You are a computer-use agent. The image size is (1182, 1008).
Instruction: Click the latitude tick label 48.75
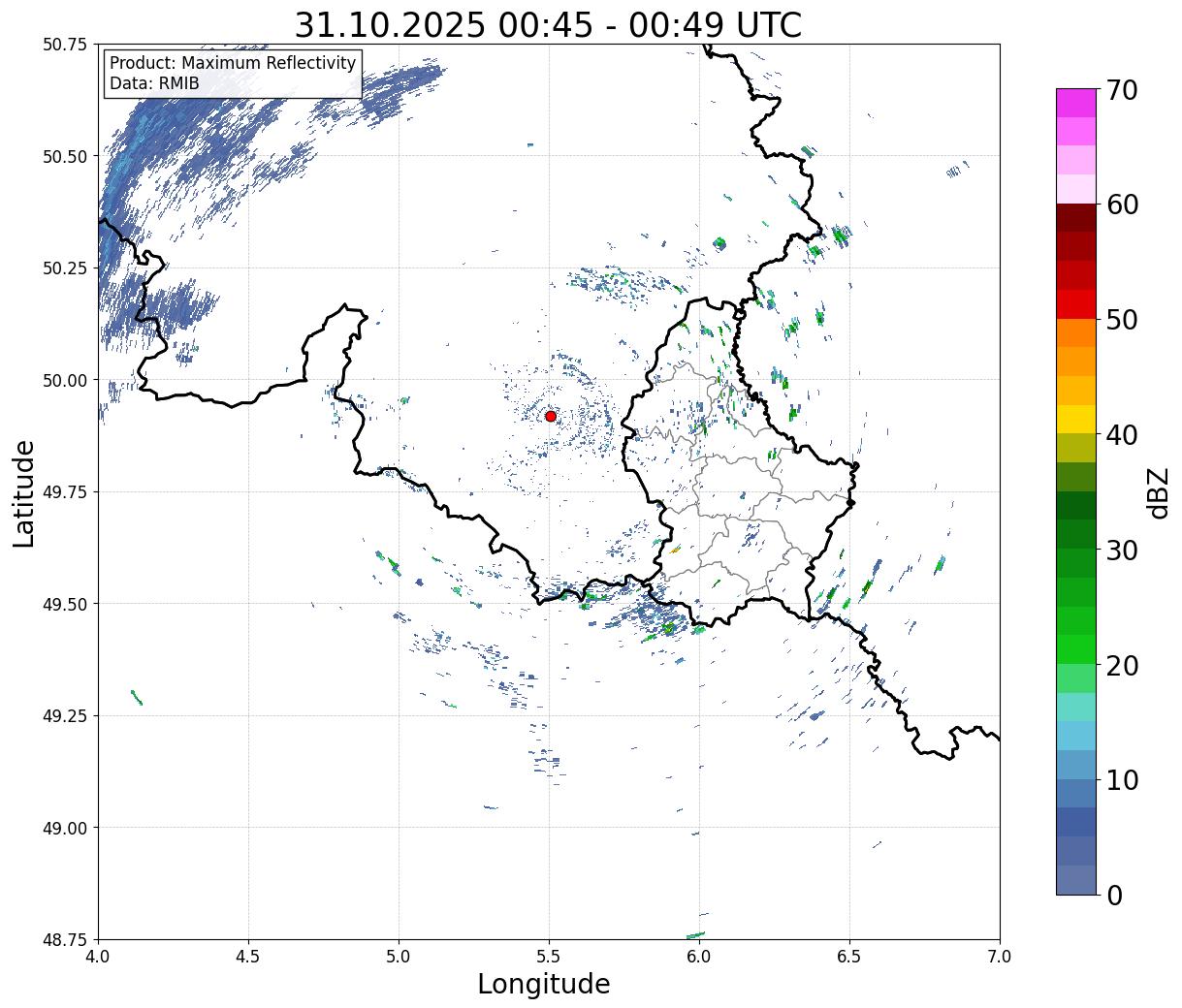coord(65,939)
